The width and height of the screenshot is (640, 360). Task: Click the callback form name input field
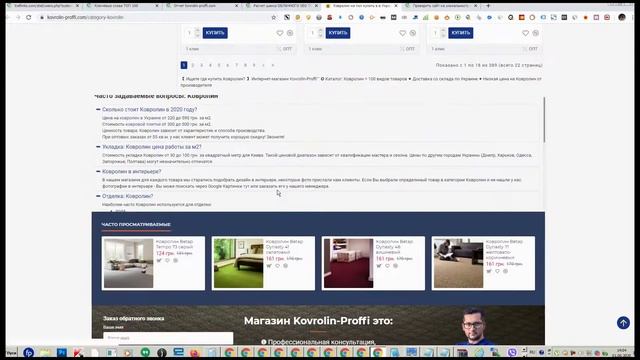point(168,338)
